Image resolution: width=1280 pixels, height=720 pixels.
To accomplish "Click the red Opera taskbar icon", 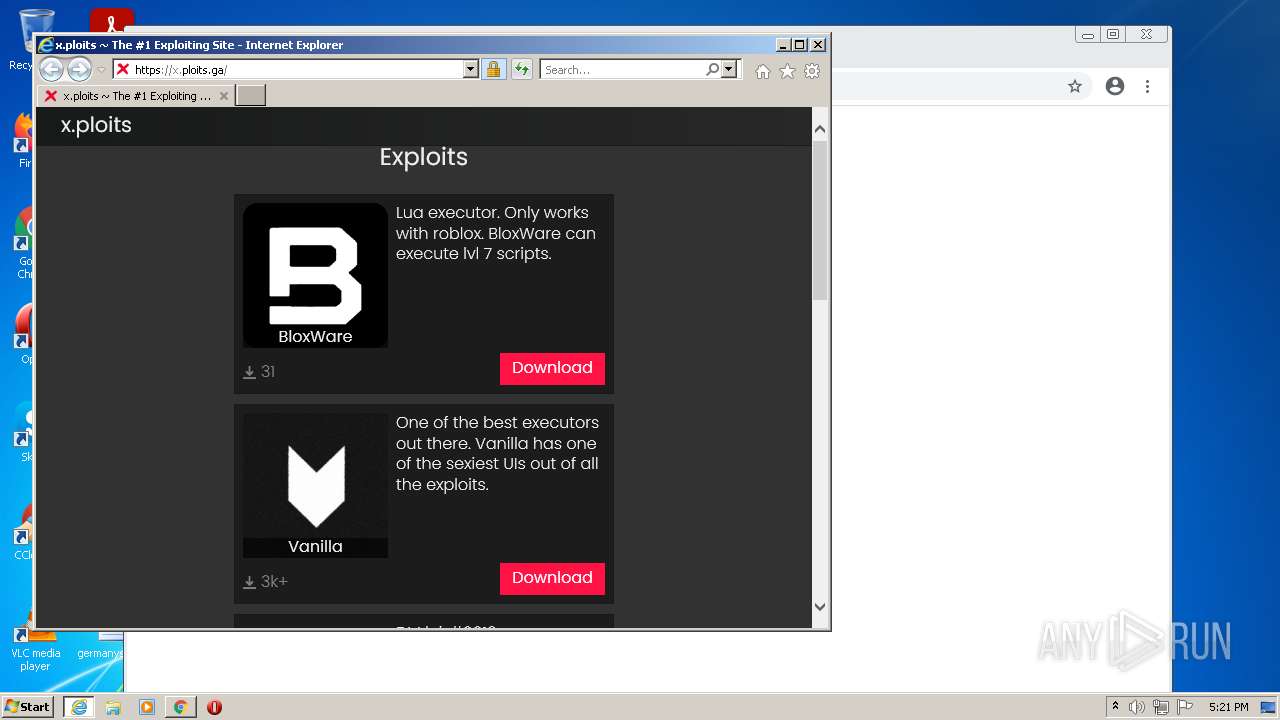I will 214,707.
